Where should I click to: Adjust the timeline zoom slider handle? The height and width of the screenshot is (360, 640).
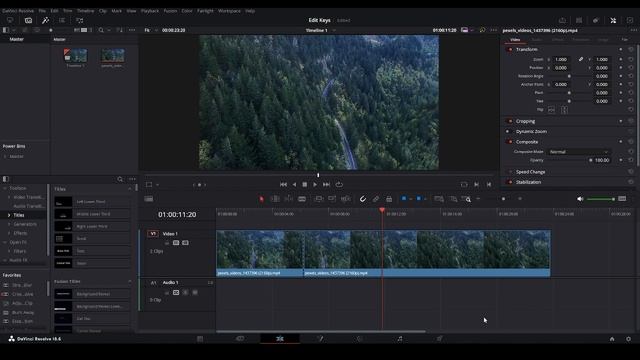pos(503,199)
